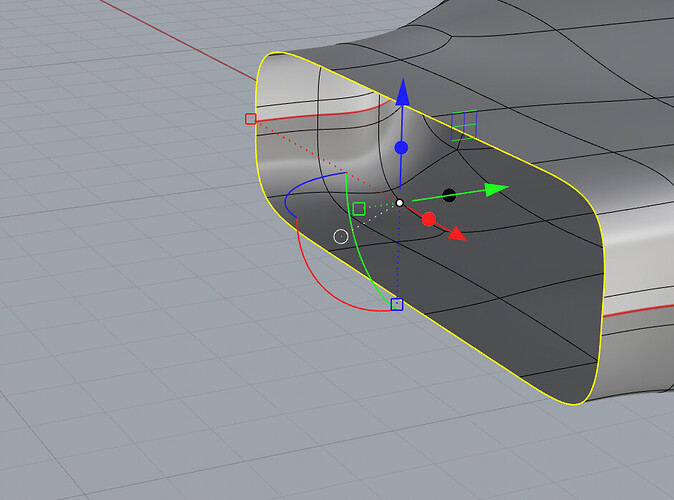Click the blue Z-axis move arrow
Image resolution: width=674 pixels, height=500 pixels.
402,92
